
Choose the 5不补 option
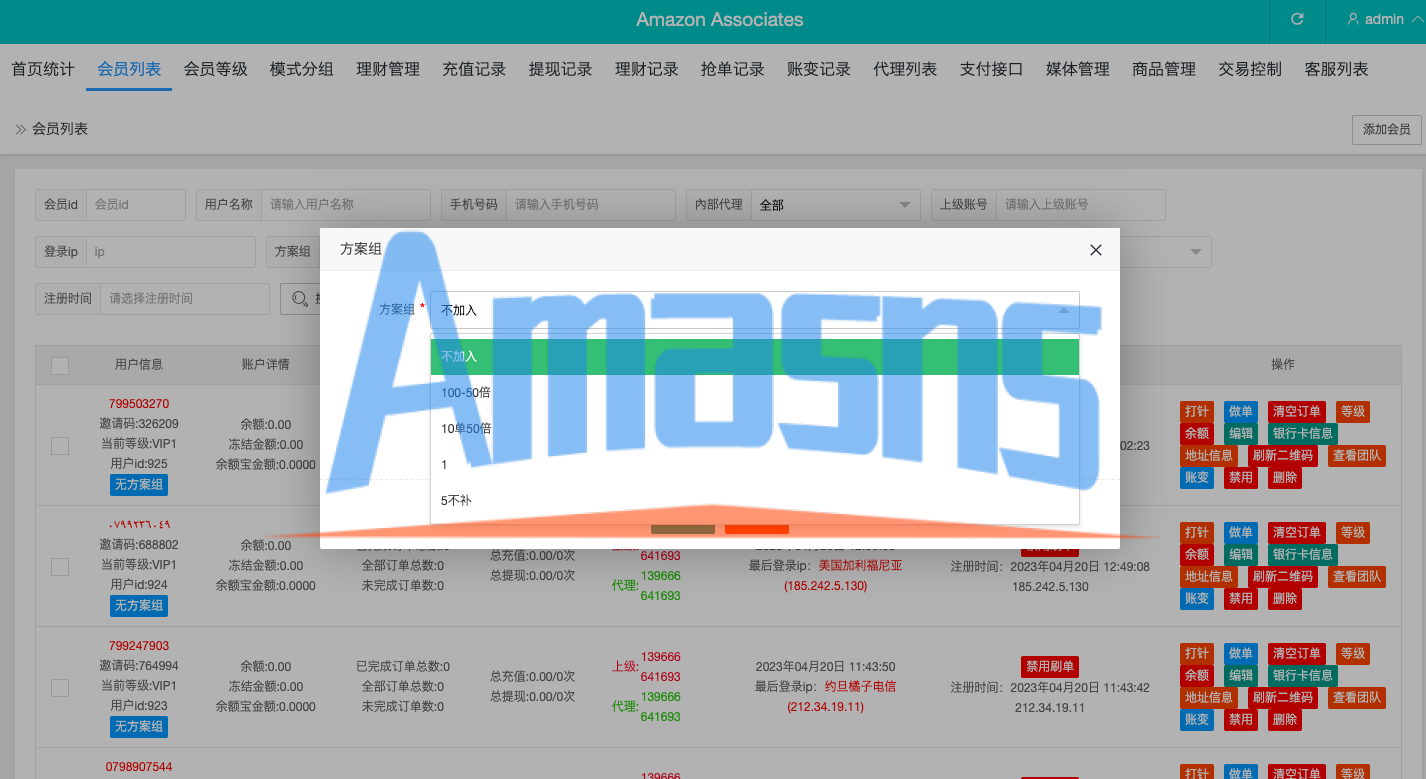(x=755, y=500)
